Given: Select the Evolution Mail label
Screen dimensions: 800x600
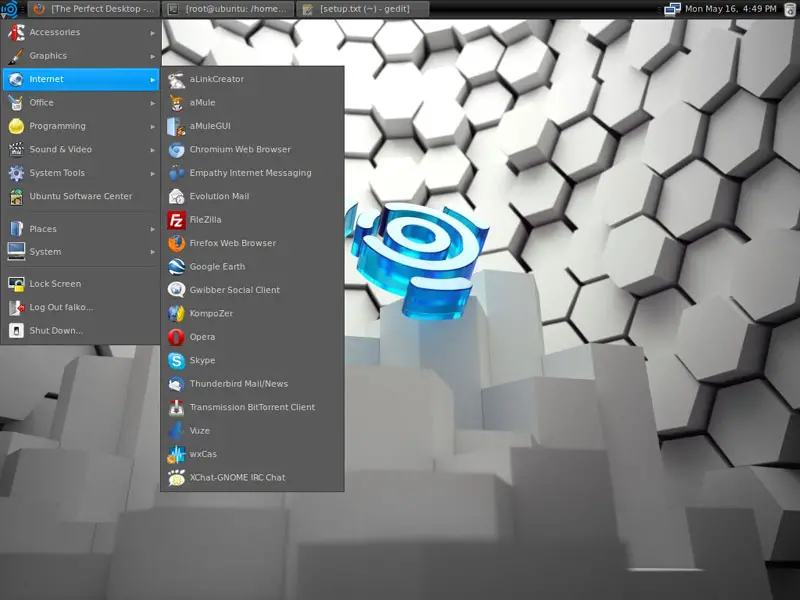Looking at the screenshot, I should (x=219, y=196).
